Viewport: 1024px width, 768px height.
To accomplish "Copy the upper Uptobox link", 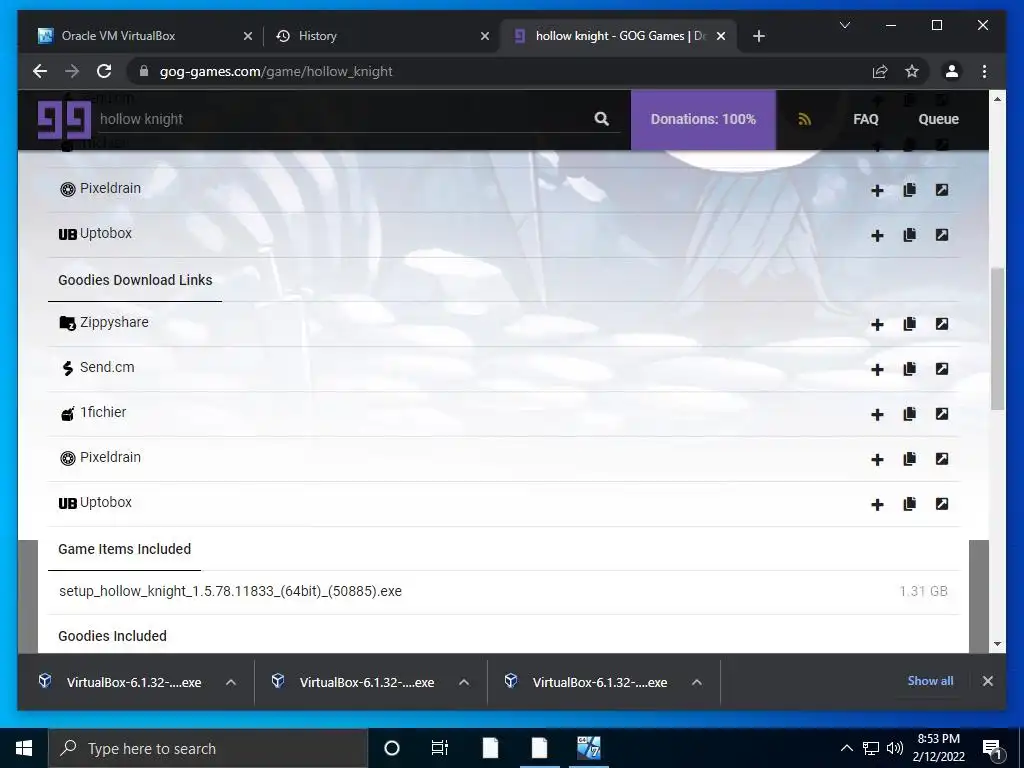I will [909, 235].
